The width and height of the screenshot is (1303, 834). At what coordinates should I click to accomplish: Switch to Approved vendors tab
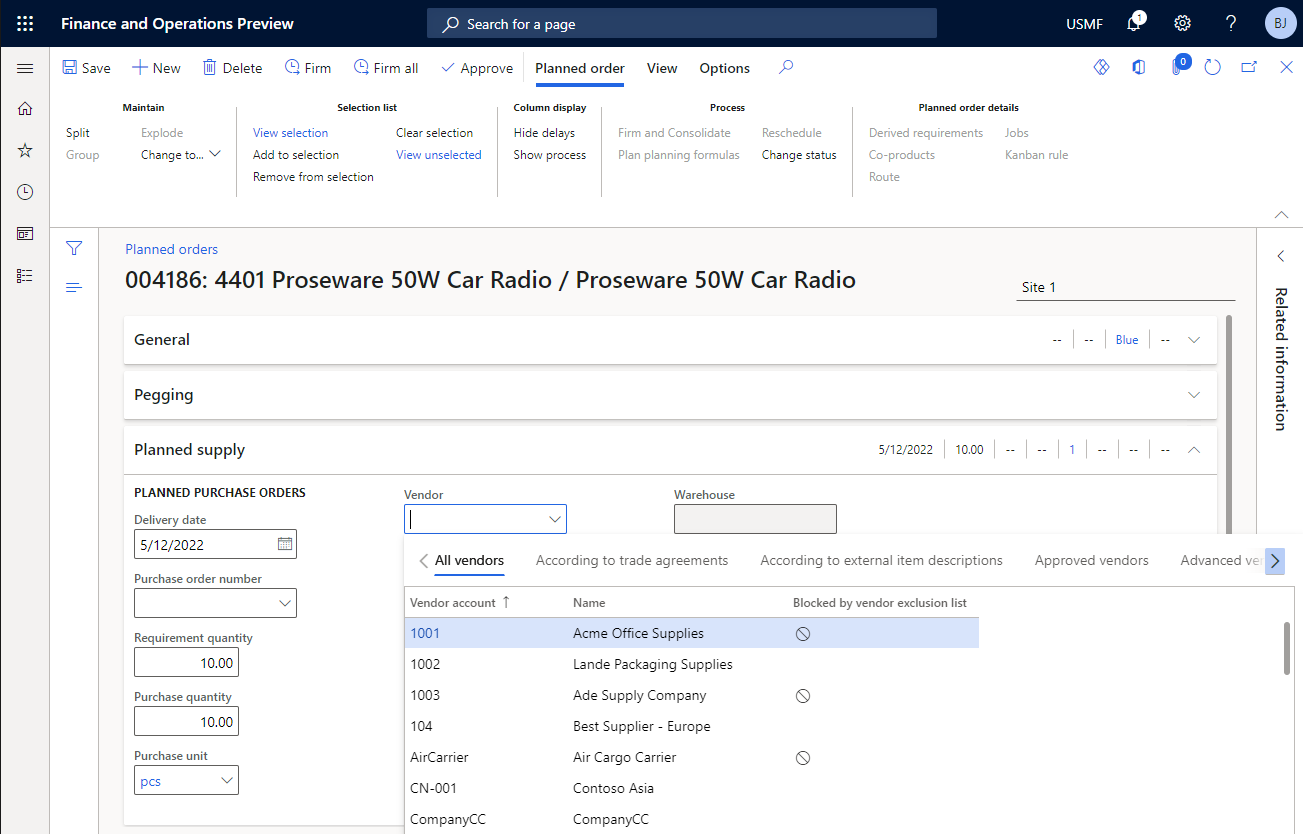tap(1091, 560)
